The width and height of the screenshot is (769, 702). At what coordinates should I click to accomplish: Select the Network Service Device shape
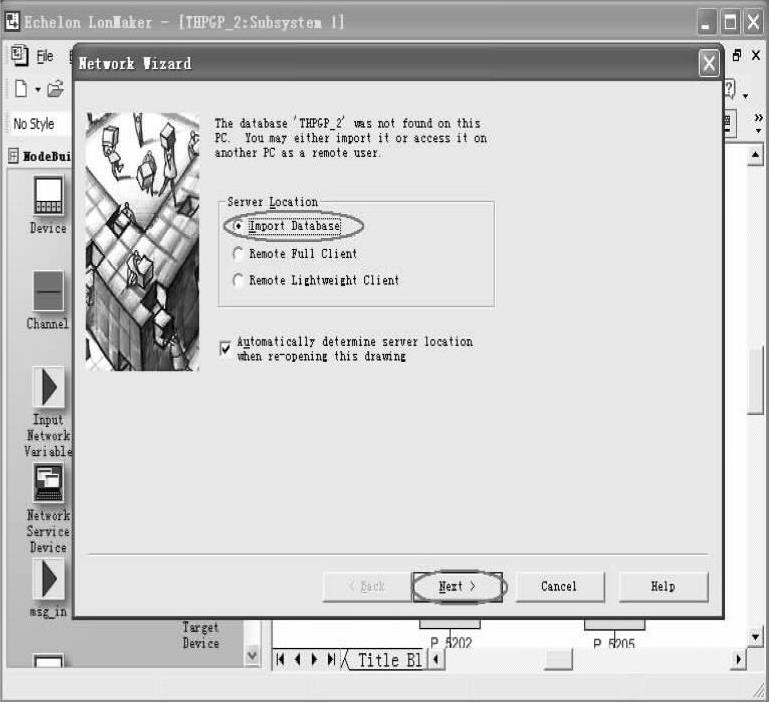coord(48,483)
